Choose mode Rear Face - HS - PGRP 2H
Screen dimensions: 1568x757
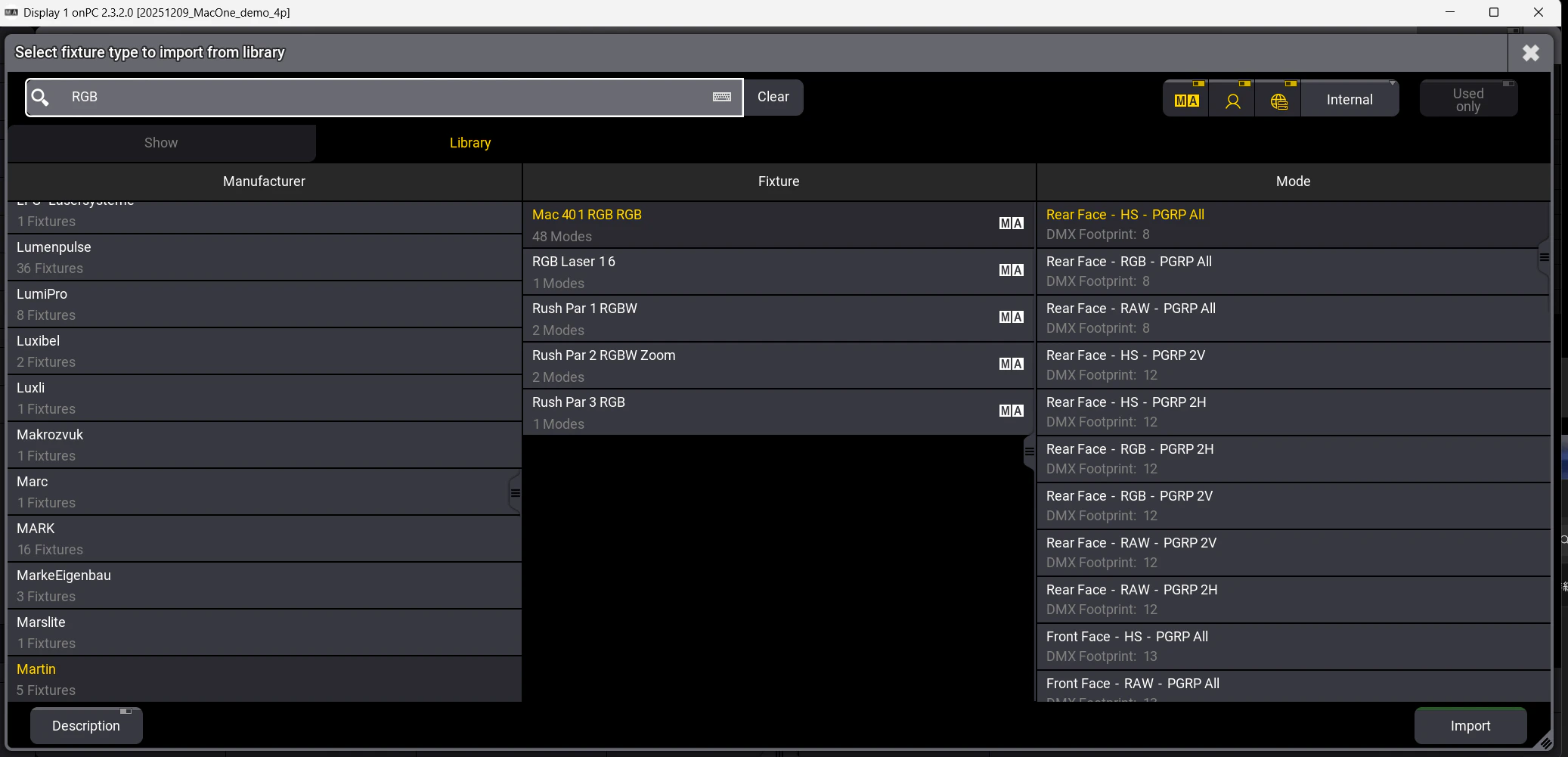[x=1294, y=412]
